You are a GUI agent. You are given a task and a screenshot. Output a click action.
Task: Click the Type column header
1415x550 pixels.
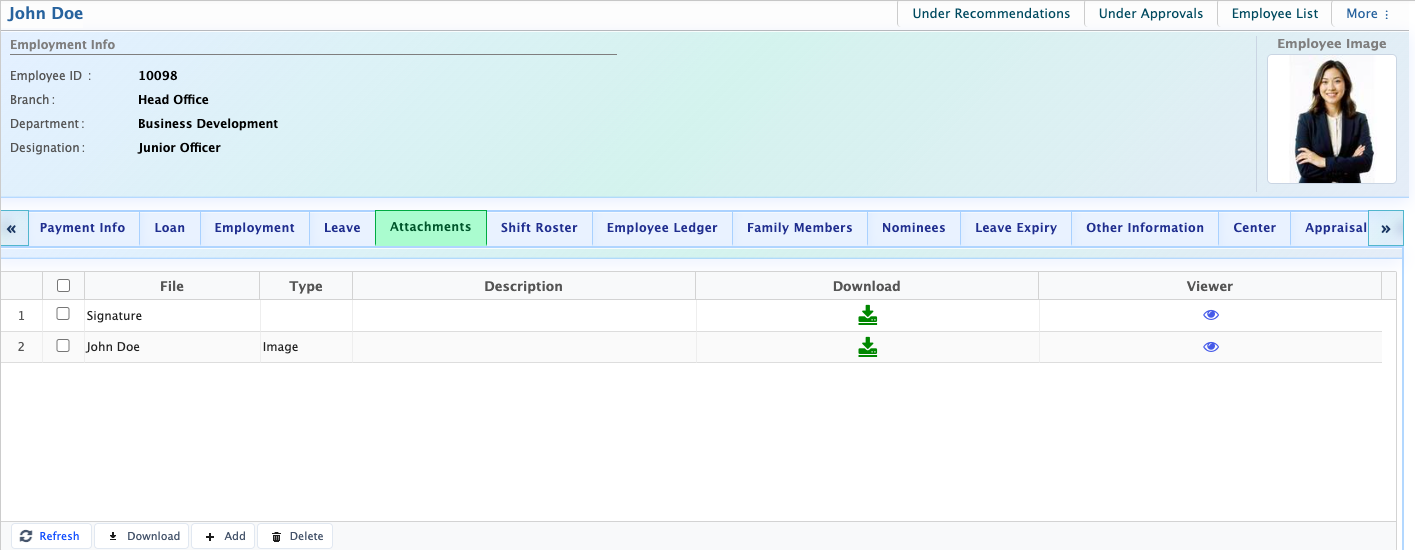pos(306,286)
